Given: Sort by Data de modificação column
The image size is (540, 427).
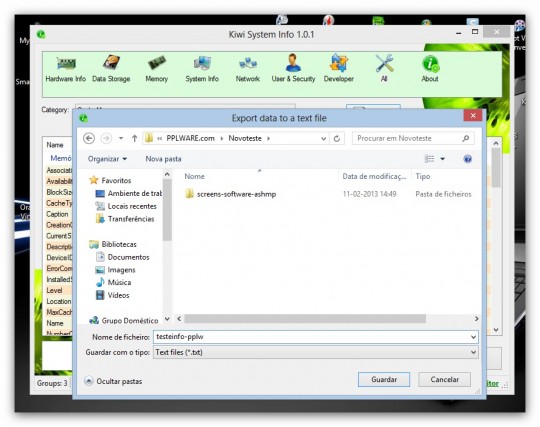Looking at the screenshot, I should pyautogui.click(x=375, y=176).
